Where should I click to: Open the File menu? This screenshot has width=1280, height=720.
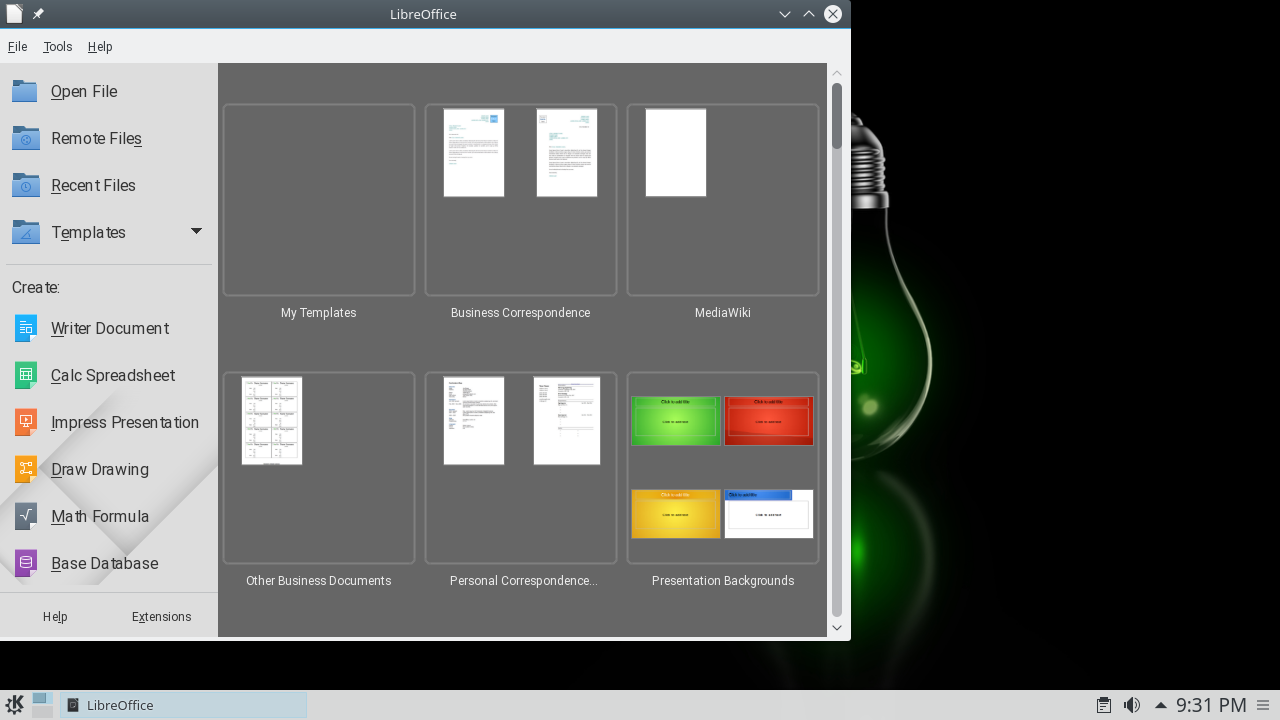[17, 46]
